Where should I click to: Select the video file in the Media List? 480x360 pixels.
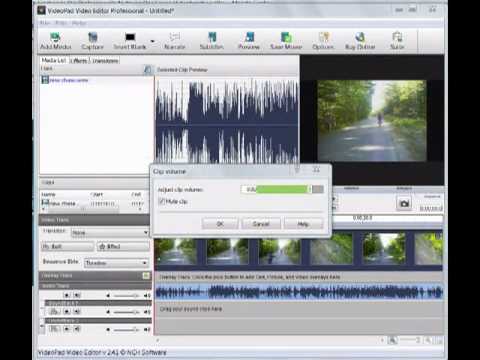click(65, 80)
